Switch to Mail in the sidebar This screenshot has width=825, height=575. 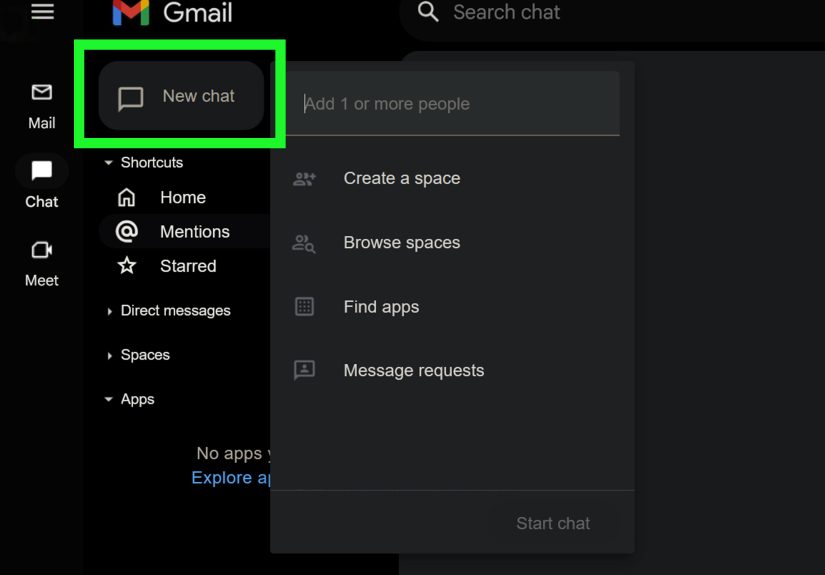[42, 107]
